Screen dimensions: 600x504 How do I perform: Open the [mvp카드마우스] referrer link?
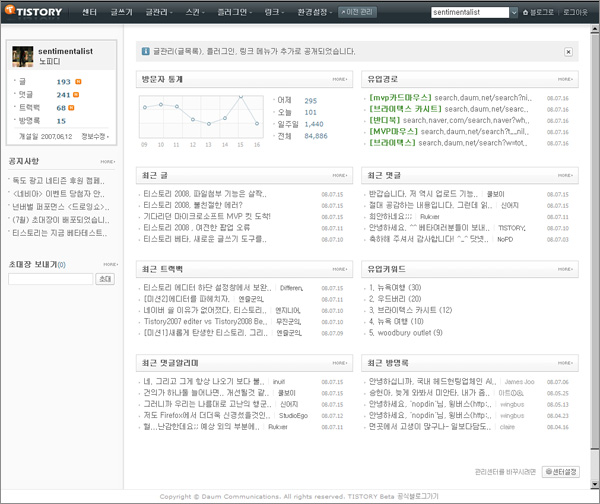pos(450,98)
